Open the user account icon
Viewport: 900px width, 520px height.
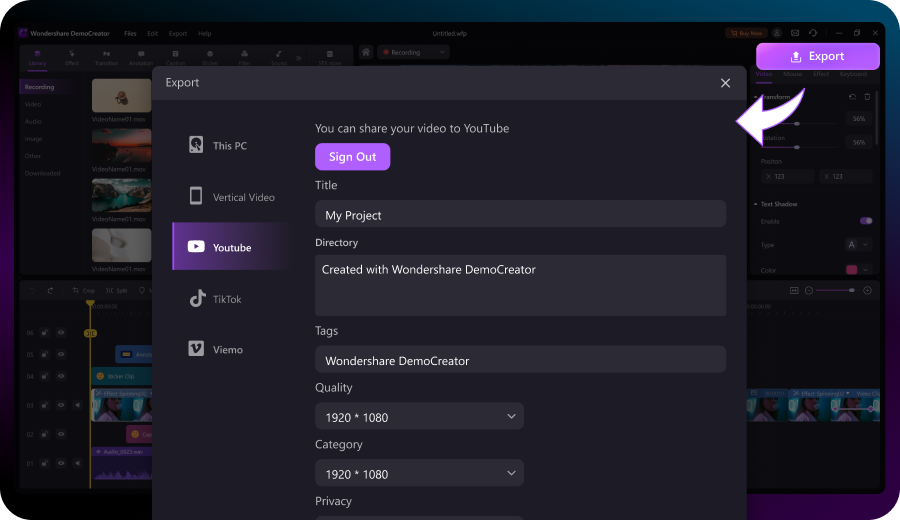point(775,33)
